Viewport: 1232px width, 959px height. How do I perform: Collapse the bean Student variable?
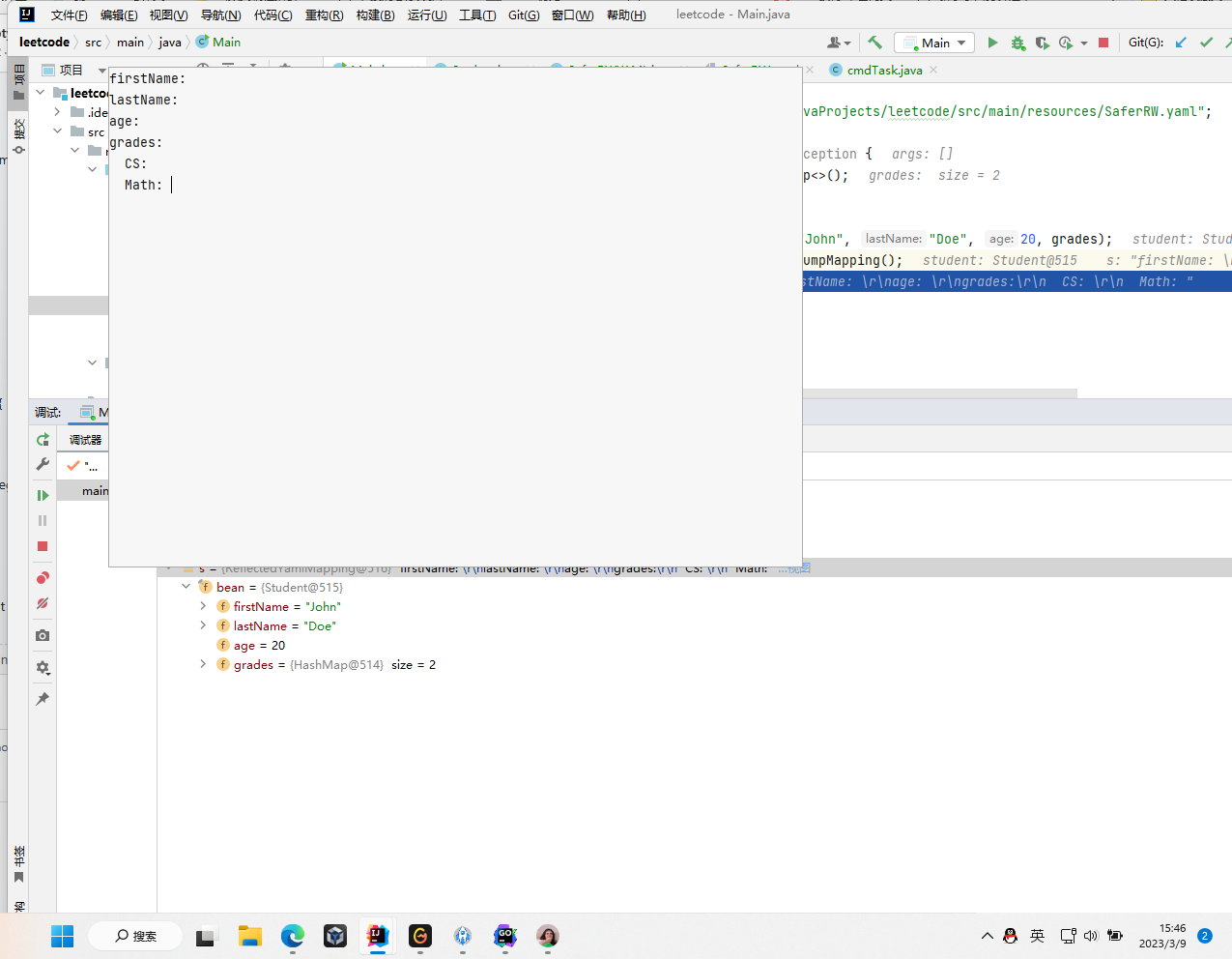[x=186, y=586]
